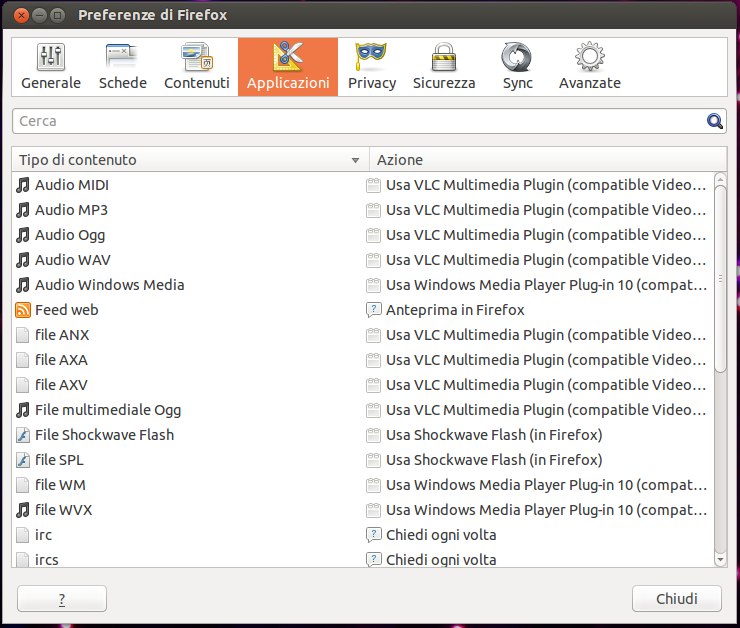740x628 pixels.
Task: Switch to the Sync tab
Action: [517, 67]
